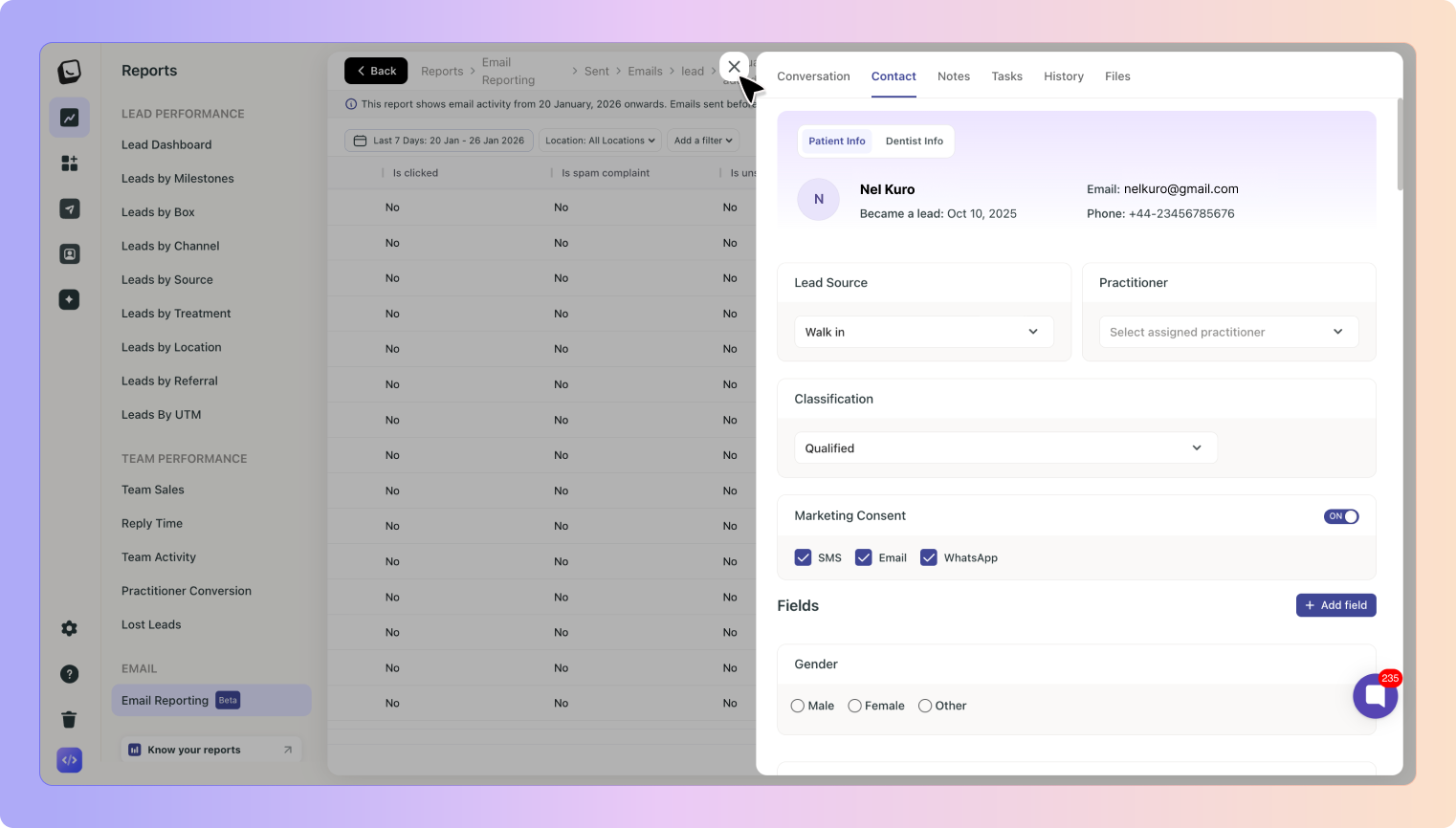Viewport: 1456px width, 828px height.
Task: Open the Lead Source dropdown showing Walk in
Action: point(924,332)
